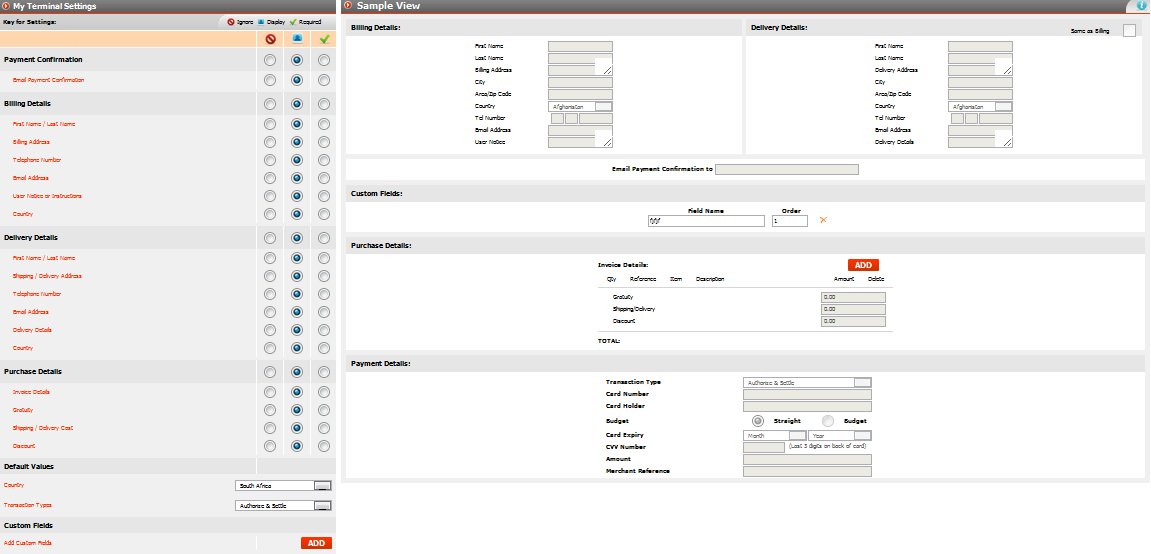Set Email Payment Confirmation to Required
The height and width of the screenshot is (554, 1151).
[x=324, y=79]
